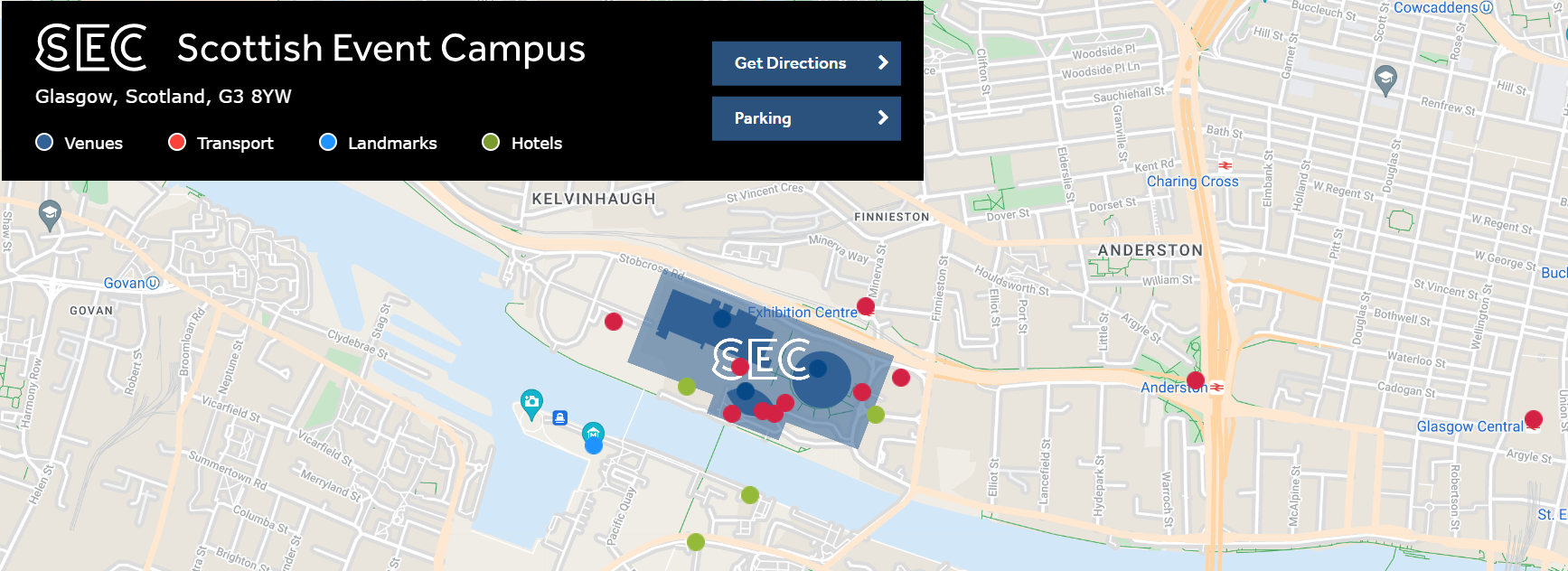This screenshot has width=1568, height=571.
Task: Click the blue ferry icon near the museum
Action: click(560, 417)
